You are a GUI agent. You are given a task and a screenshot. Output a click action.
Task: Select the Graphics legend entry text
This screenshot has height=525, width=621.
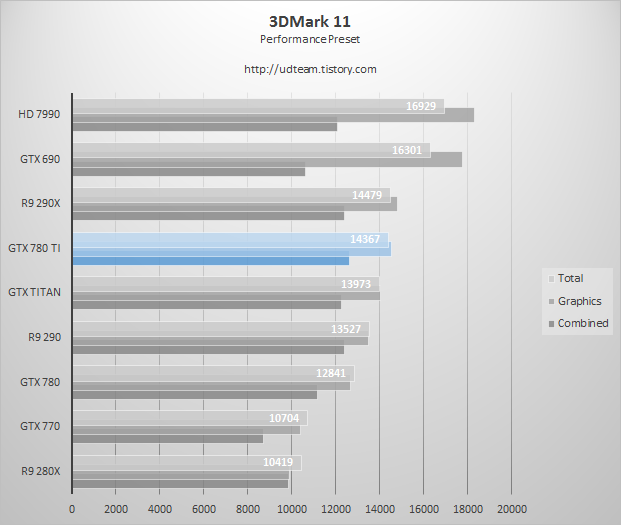580,301
